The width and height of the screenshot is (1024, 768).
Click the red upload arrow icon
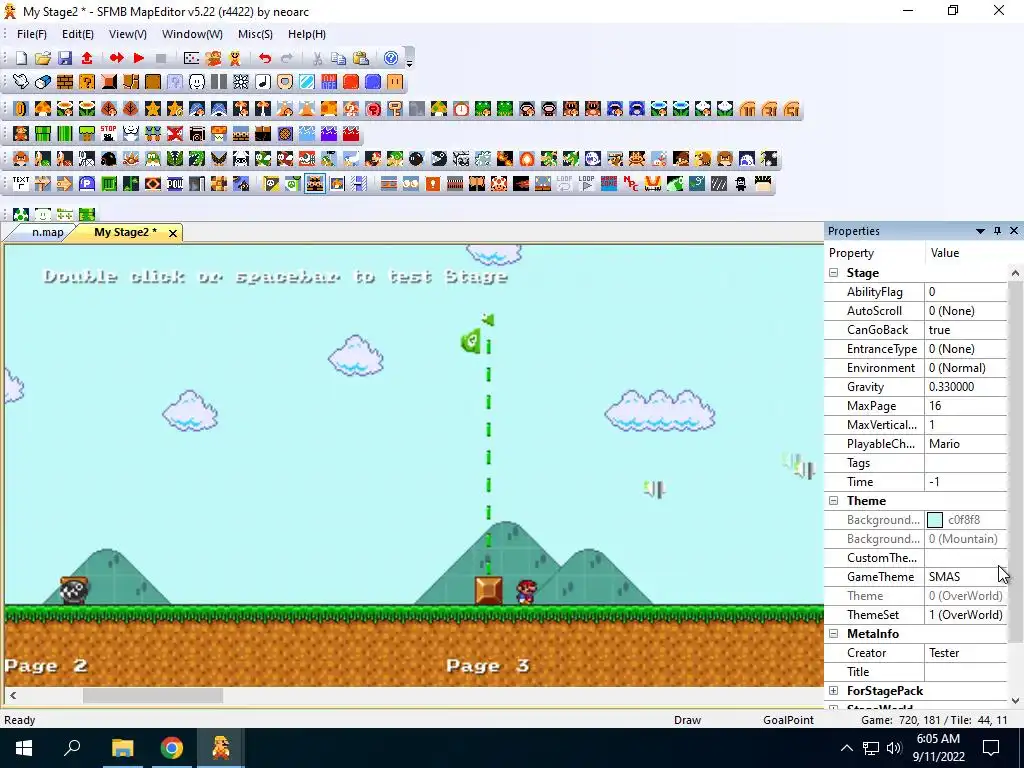[87, 59]
